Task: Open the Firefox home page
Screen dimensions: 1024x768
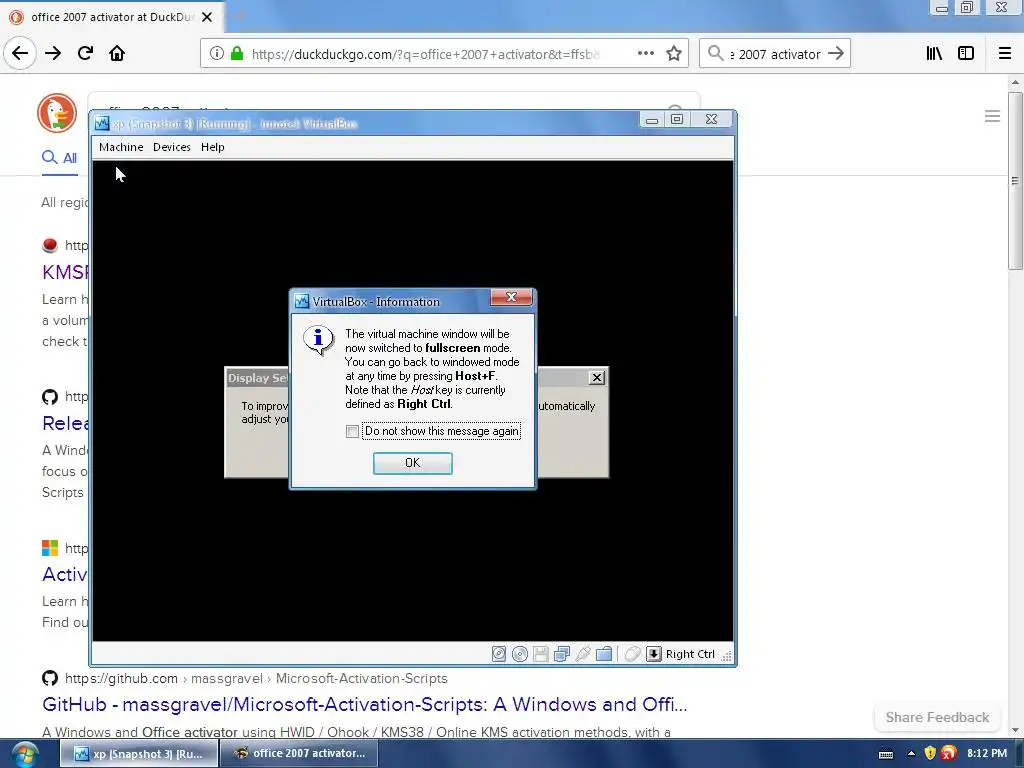Action: coord(117,53)
